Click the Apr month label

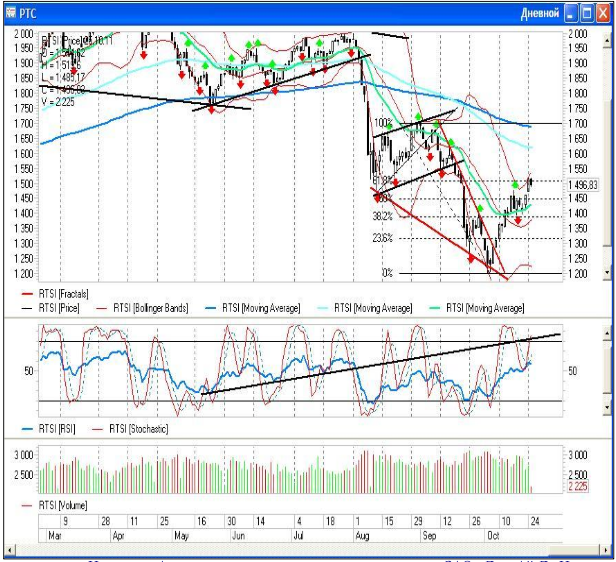(118, 536)
